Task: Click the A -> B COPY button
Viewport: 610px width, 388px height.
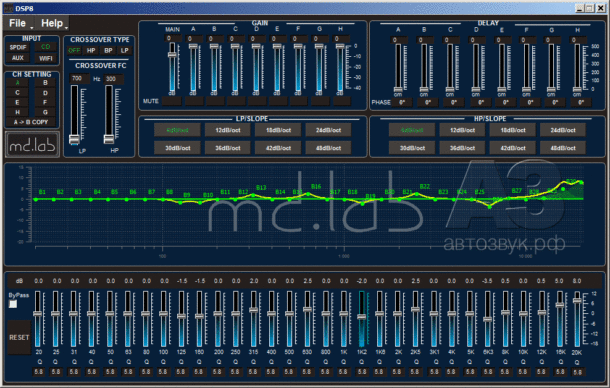Action: 31,122
